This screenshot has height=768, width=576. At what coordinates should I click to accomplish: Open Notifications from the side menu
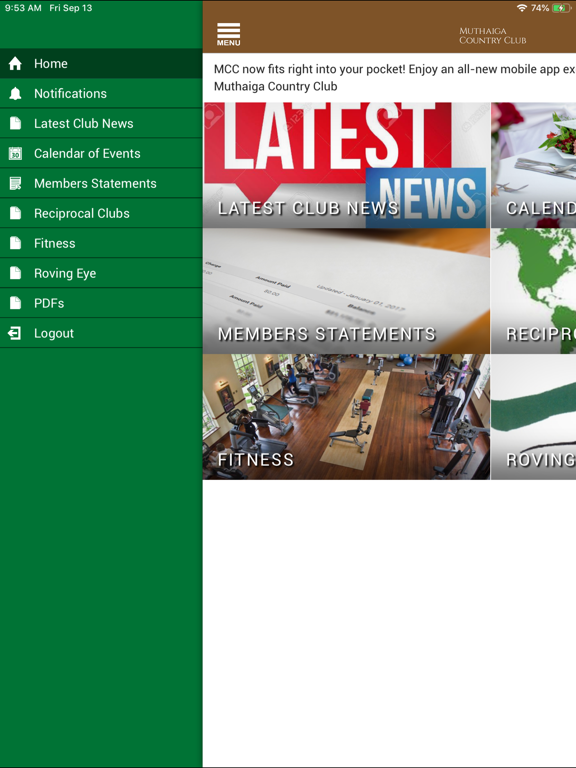(101, 94)
